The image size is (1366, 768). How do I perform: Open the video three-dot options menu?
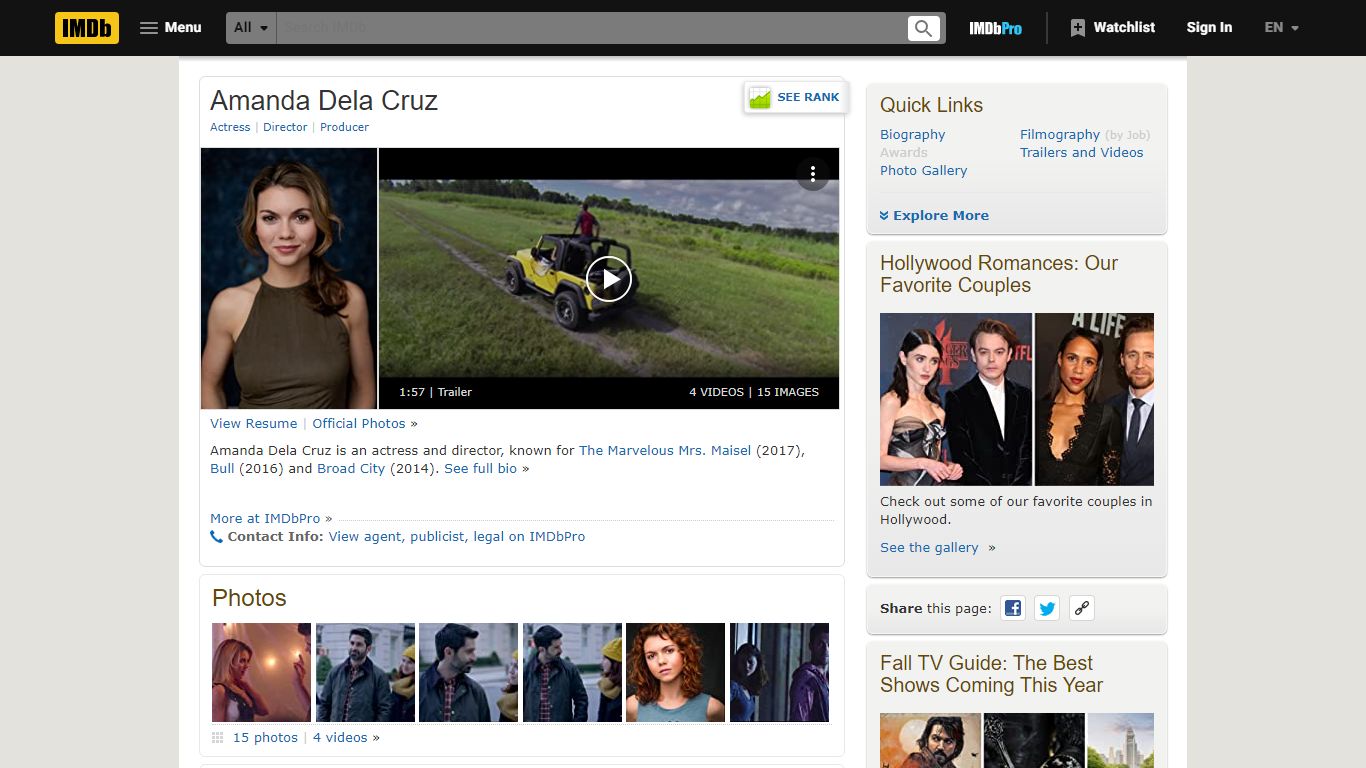(813, 173)
